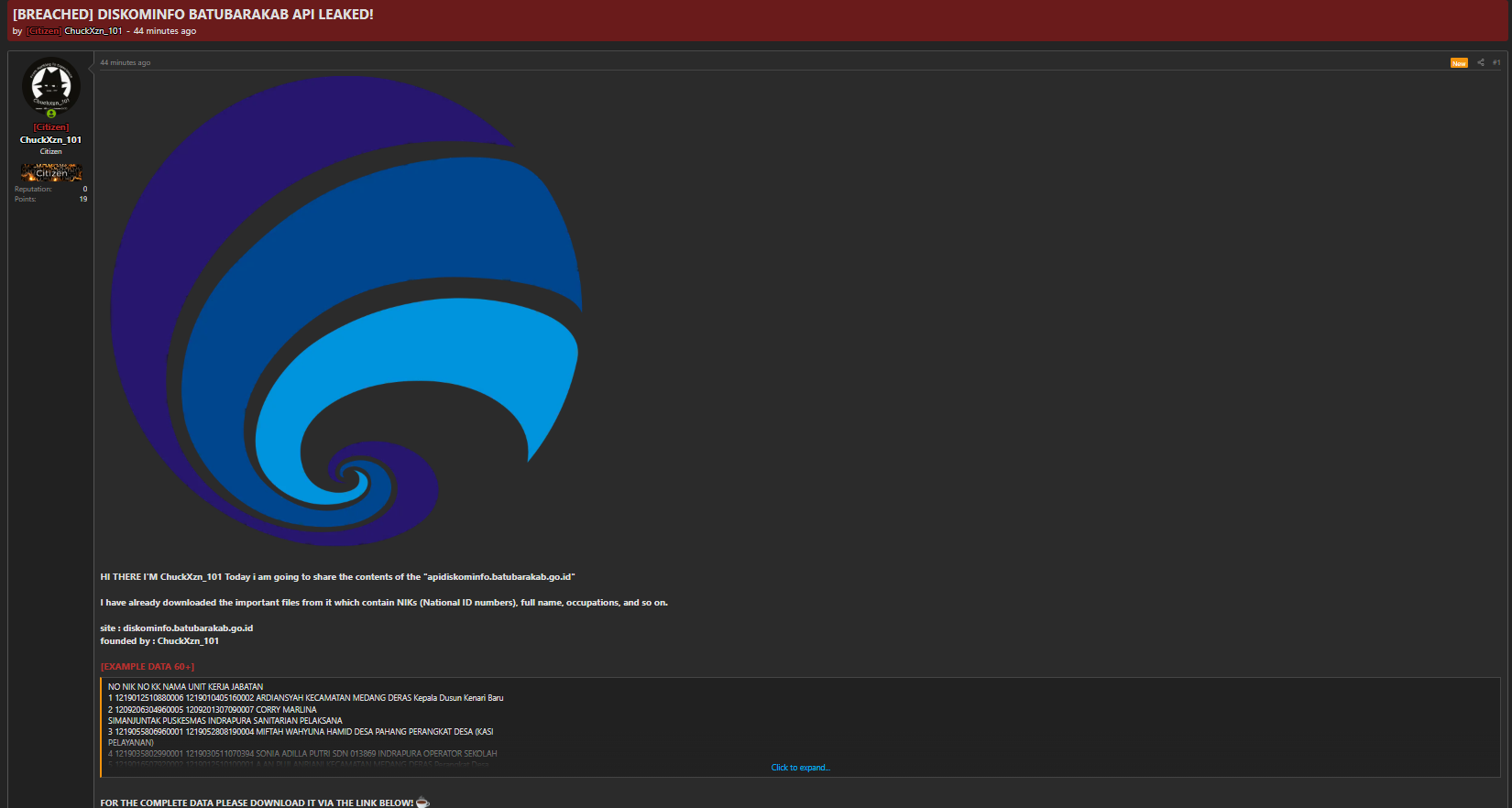The image size is (1512, 808).
Task: Click the red [Citizen] tag above sidebar username
Action: [x=51, y=127]
